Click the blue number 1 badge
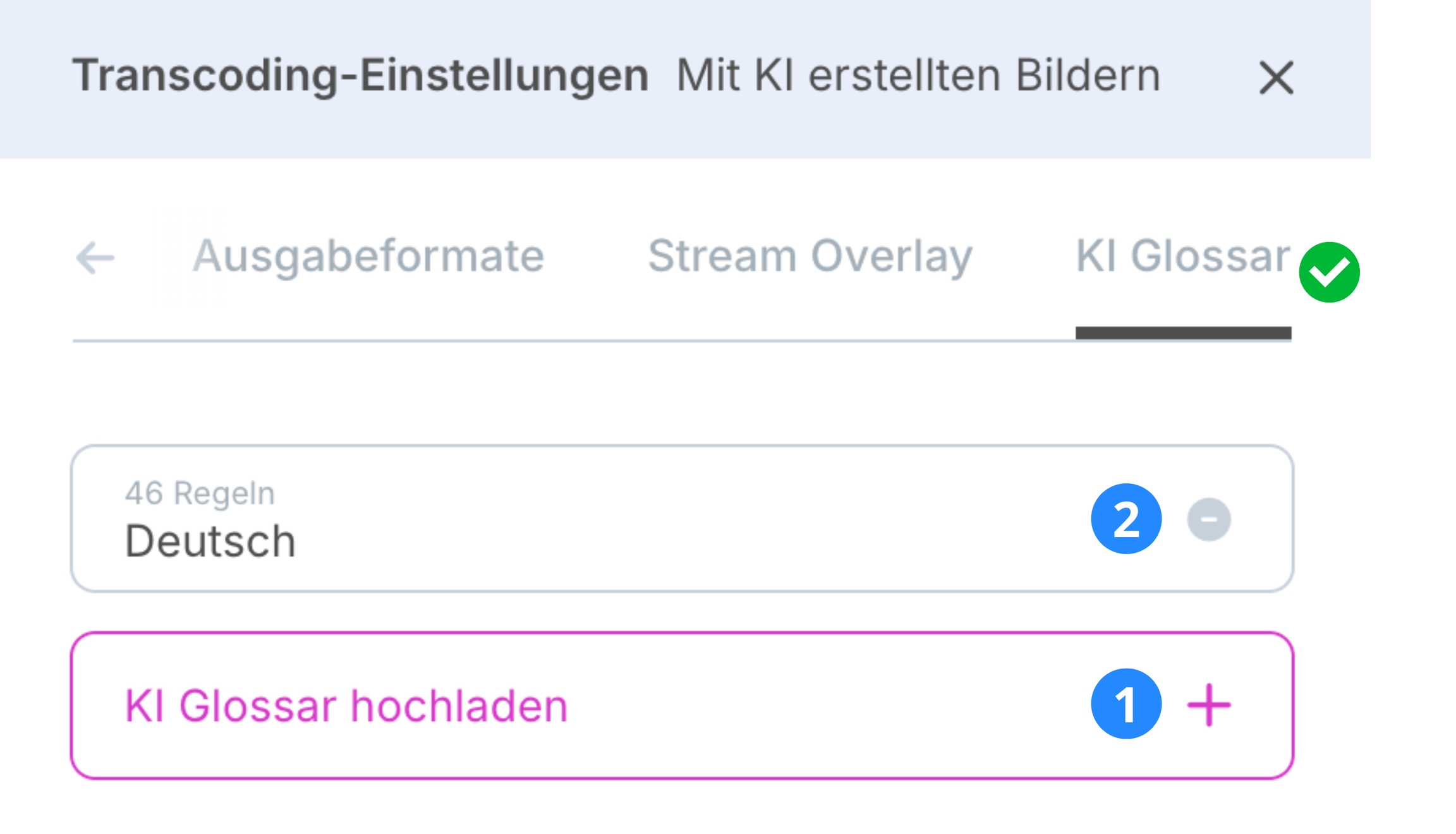This screenshot has width=1456, height=834. coord(1126,704)
